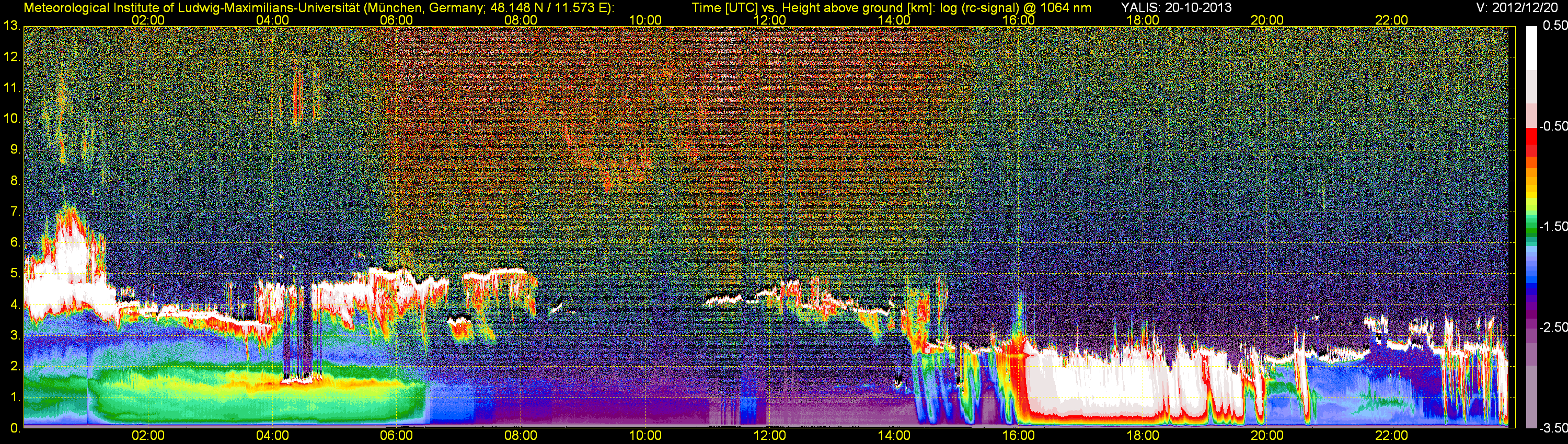Click the color scale value -0.50
The height and width of the screenshot is (444, 1568).
1553,126
